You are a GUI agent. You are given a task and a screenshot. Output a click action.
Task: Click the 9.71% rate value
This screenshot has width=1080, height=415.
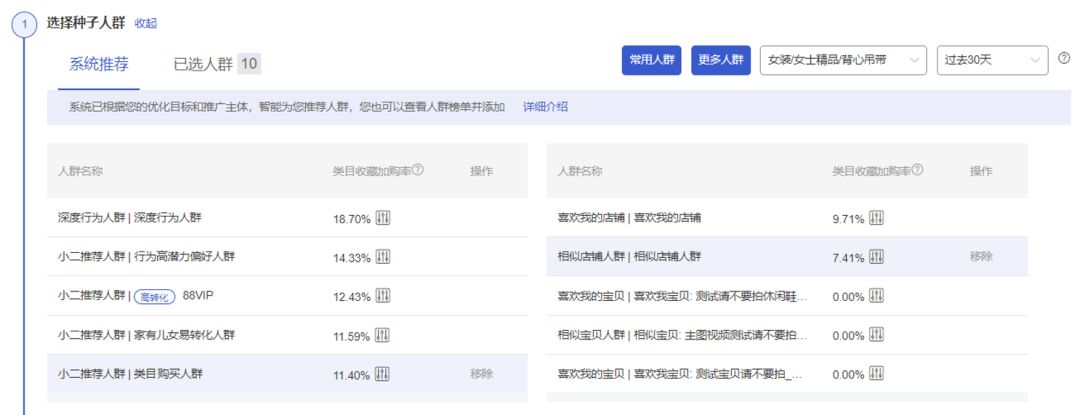point(848,219)
